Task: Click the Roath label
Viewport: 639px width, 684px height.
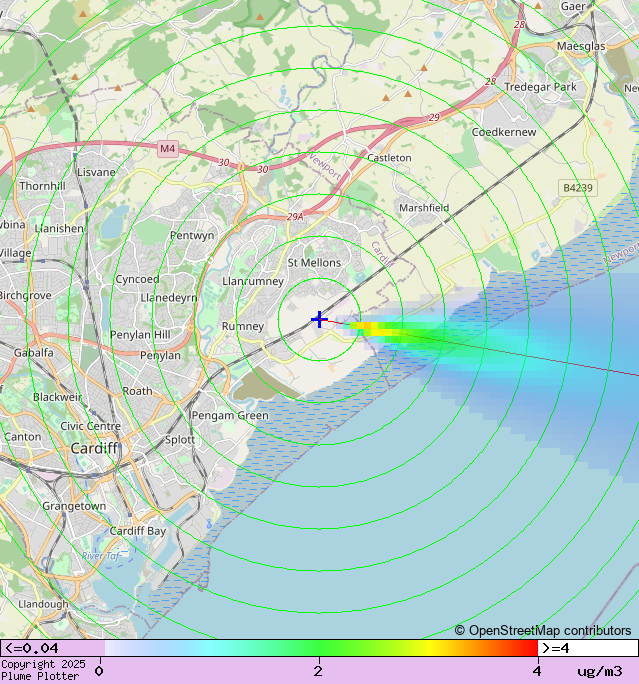Action: point(137,391)
